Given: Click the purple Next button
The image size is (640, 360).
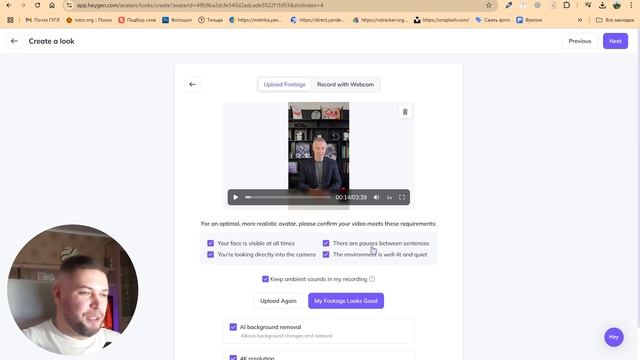Looking at the screenshot, I should point(615,41).
